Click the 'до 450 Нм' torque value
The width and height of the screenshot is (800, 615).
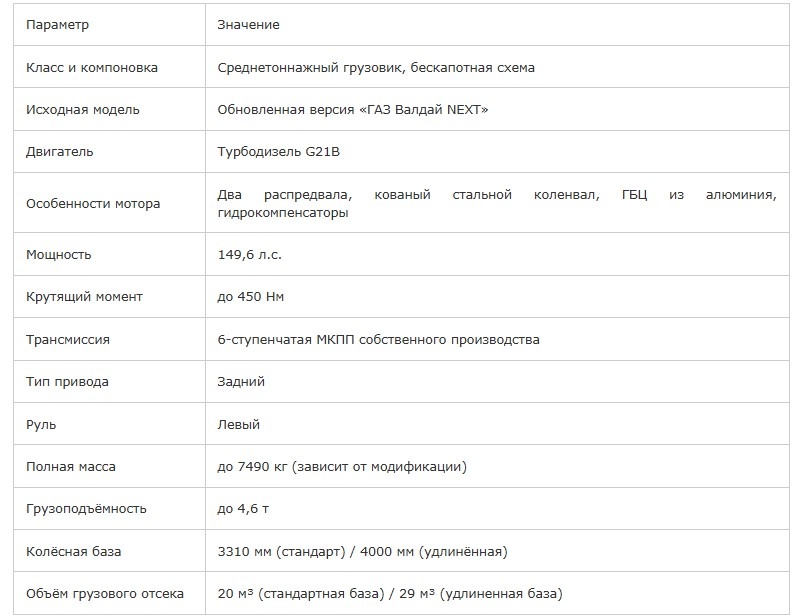[251, 297]
